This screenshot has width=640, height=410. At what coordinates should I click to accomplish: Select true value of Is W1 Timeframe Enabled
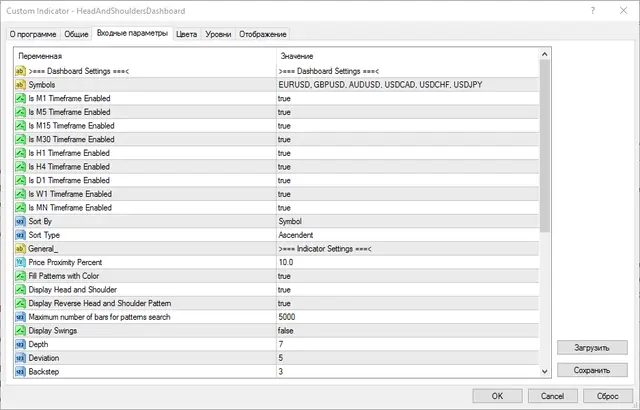click(x=284, y=194)
